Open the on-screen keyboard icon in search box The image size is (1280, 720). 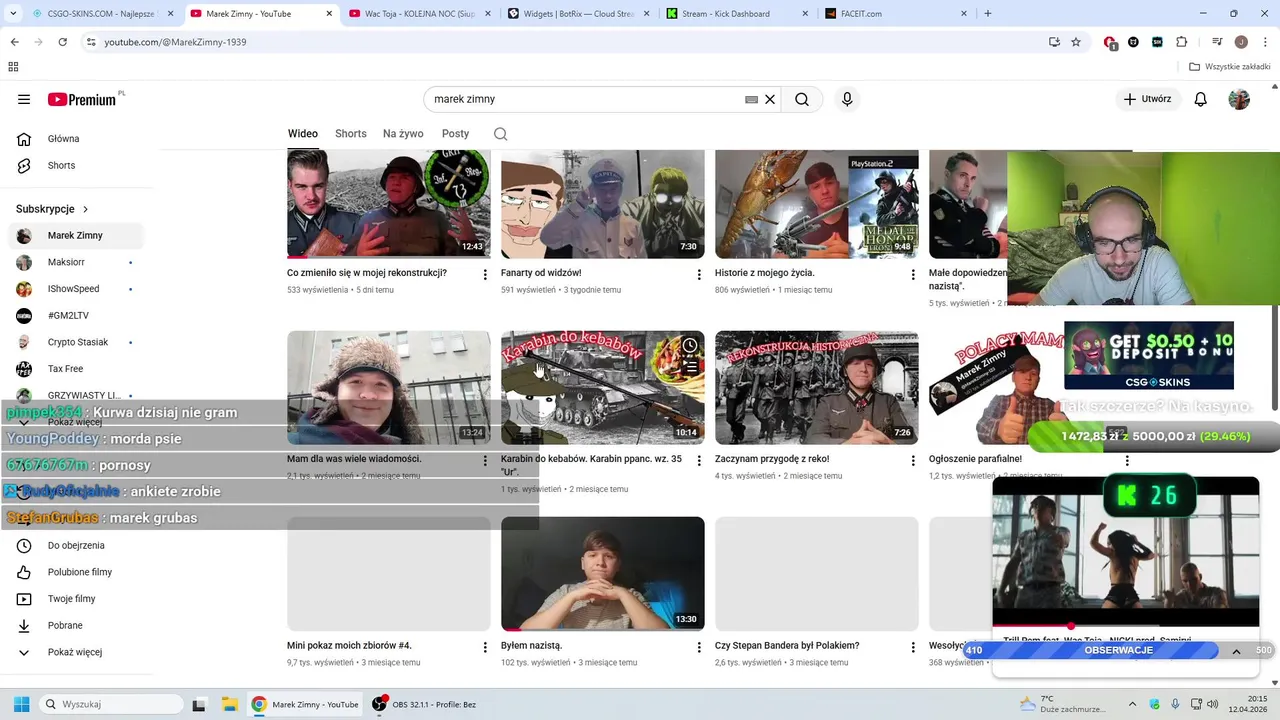coord(751,99)
